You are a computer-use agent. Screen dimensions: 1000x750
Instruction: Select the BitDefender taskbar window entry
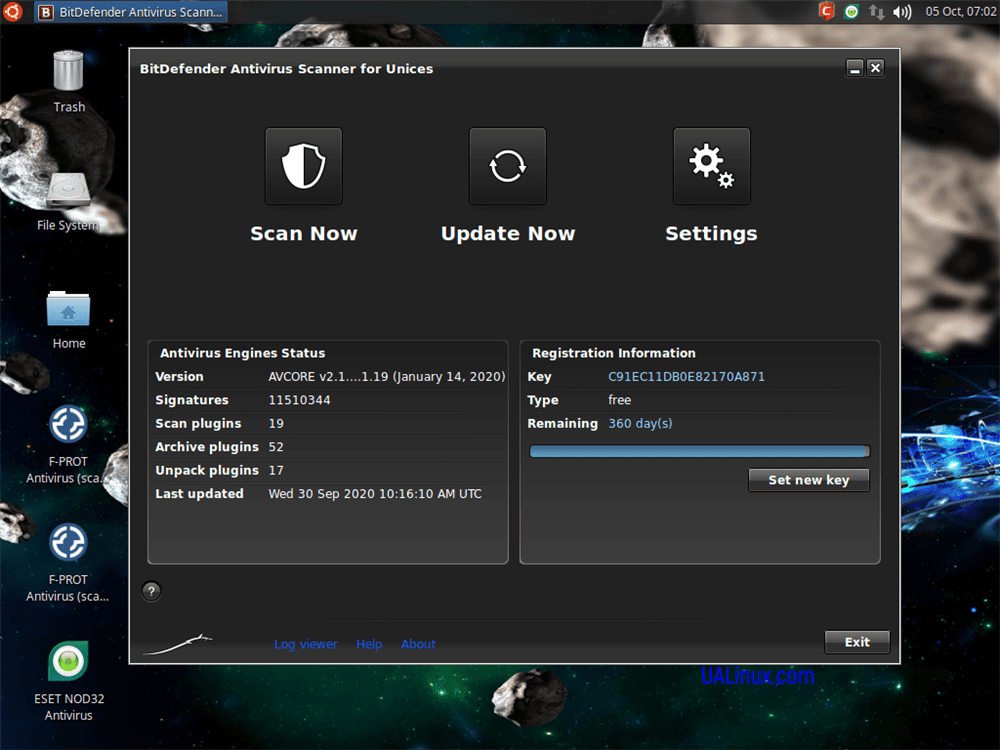[x=131, y=11]
